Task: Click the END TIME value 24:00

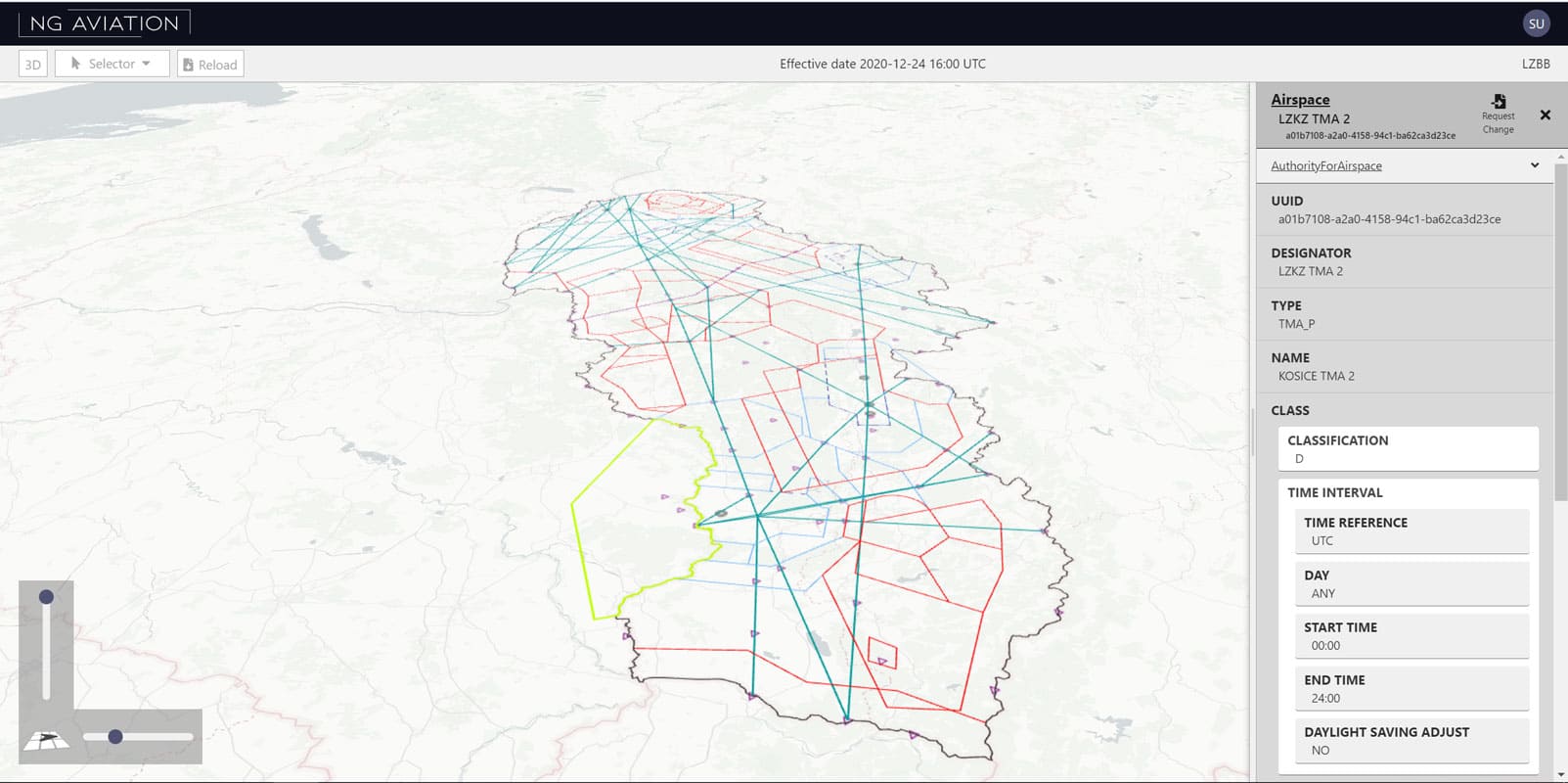Action: tap(1325, 699)
